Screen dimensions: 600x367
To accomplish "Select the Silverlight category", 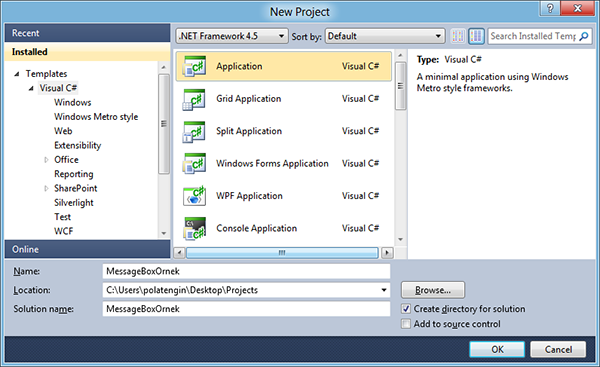I will 74,203.
